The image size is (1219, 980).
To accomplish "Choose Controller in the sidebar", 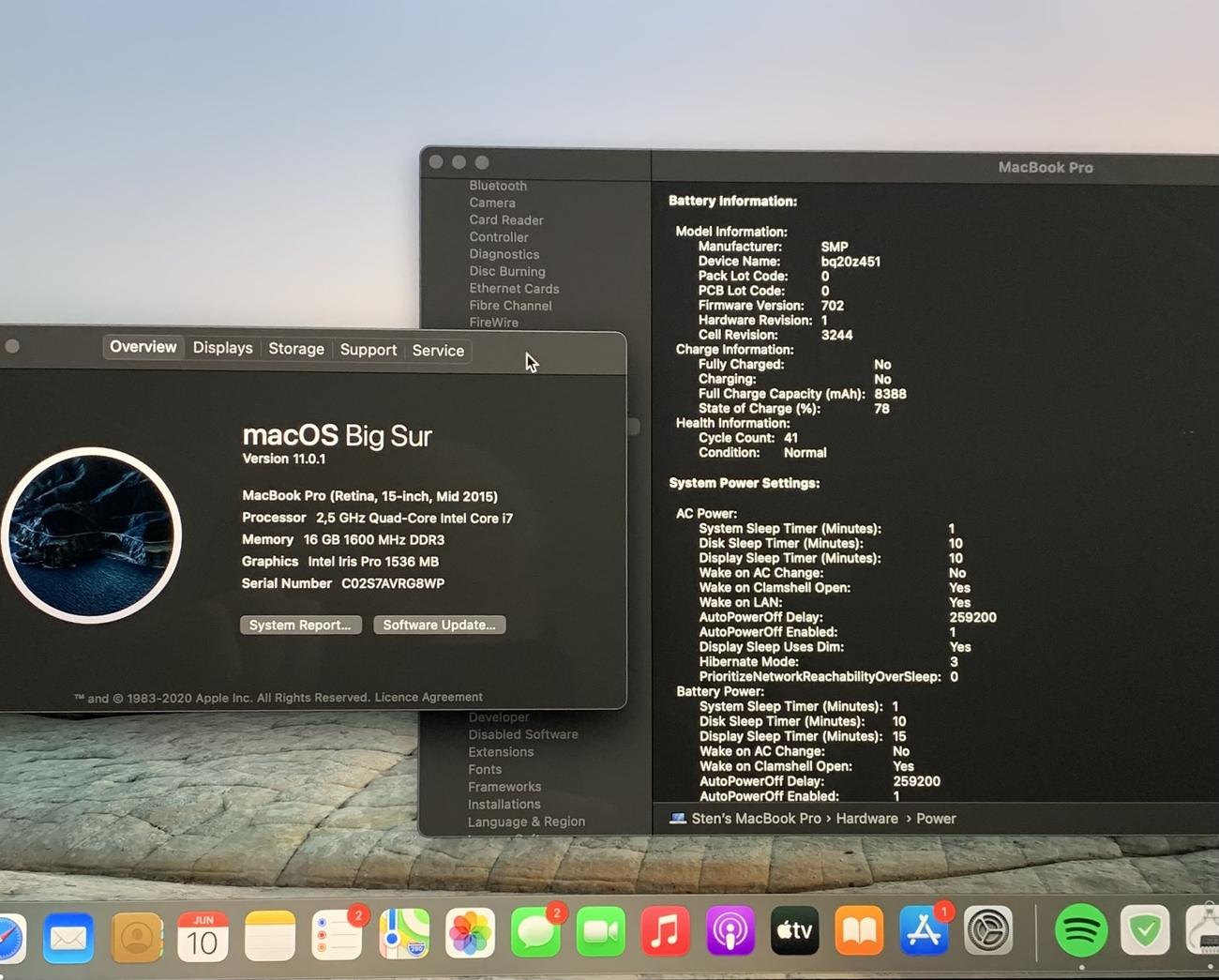I will click(x=499, y=237).
